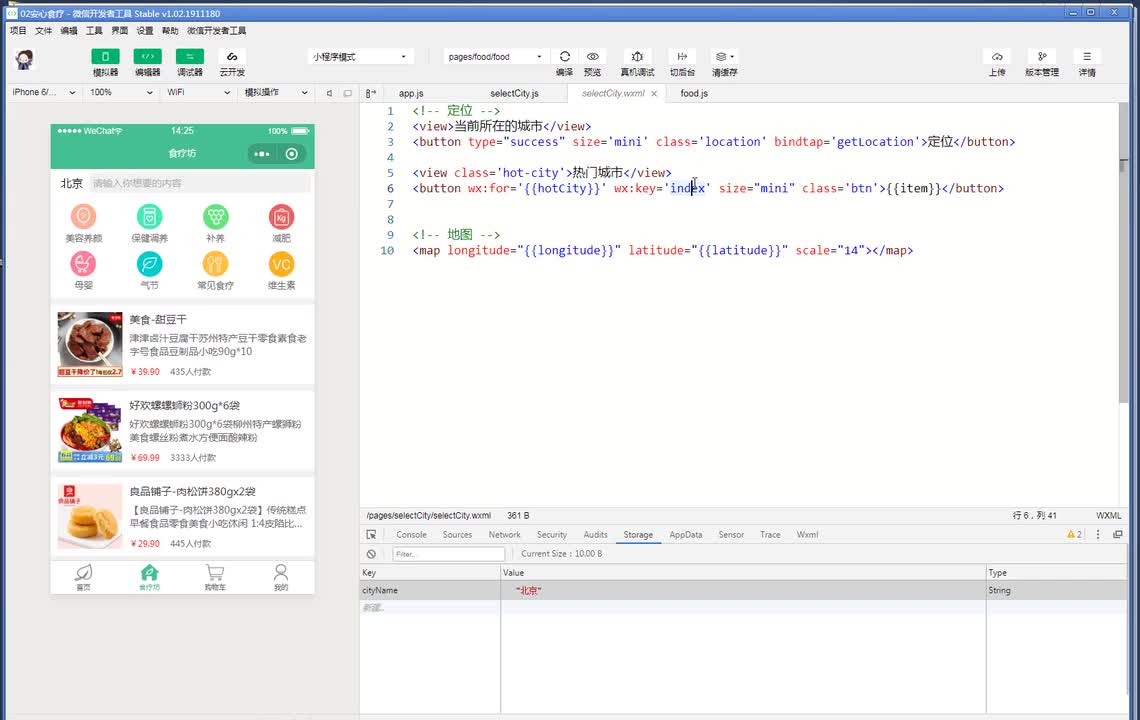Open the 工具 menu in menu bar

[94, 31]
